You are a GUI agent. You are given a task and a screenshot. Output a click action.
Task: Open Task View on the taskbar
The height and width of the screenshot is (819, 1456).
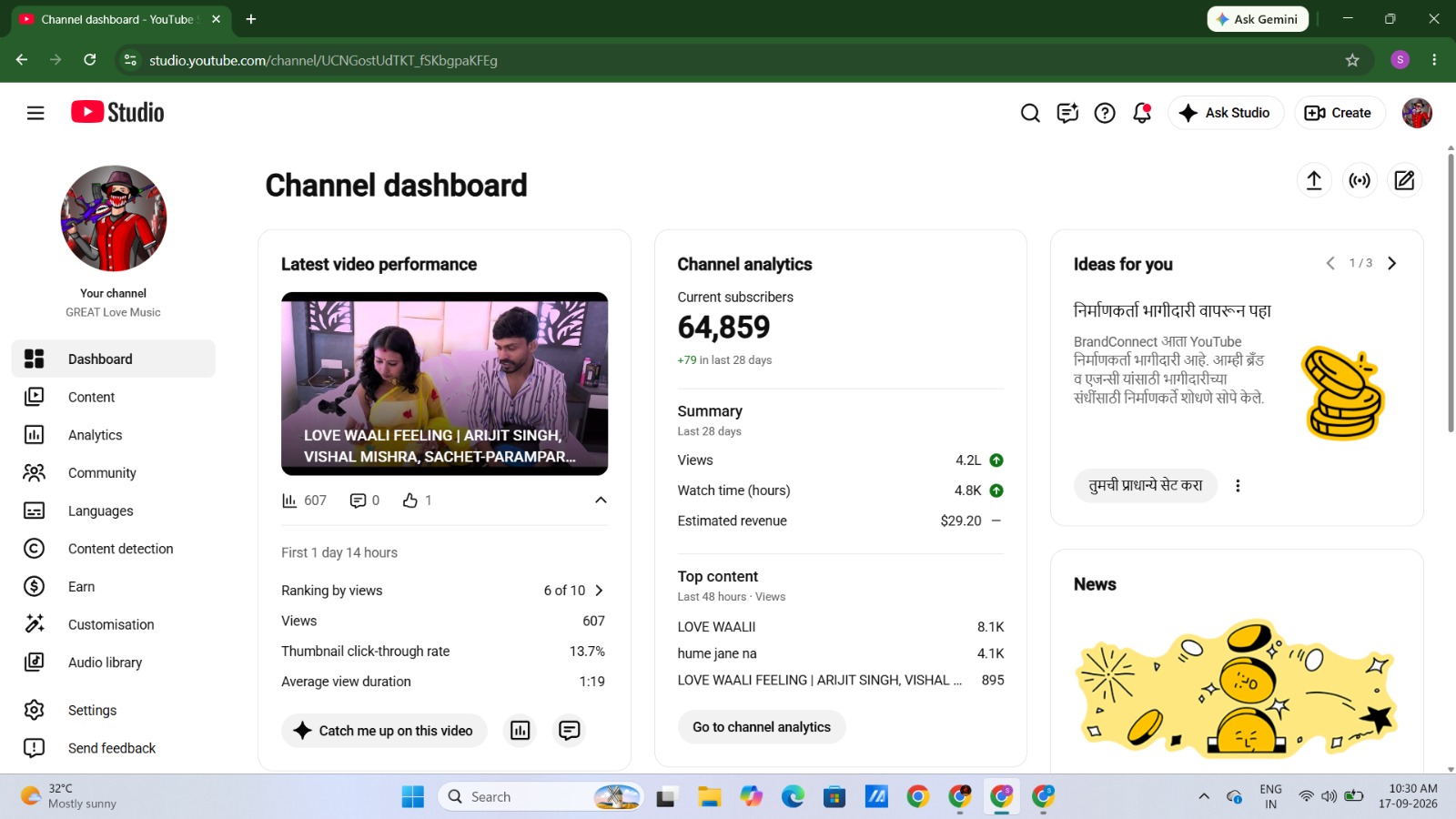coord(667,797)
